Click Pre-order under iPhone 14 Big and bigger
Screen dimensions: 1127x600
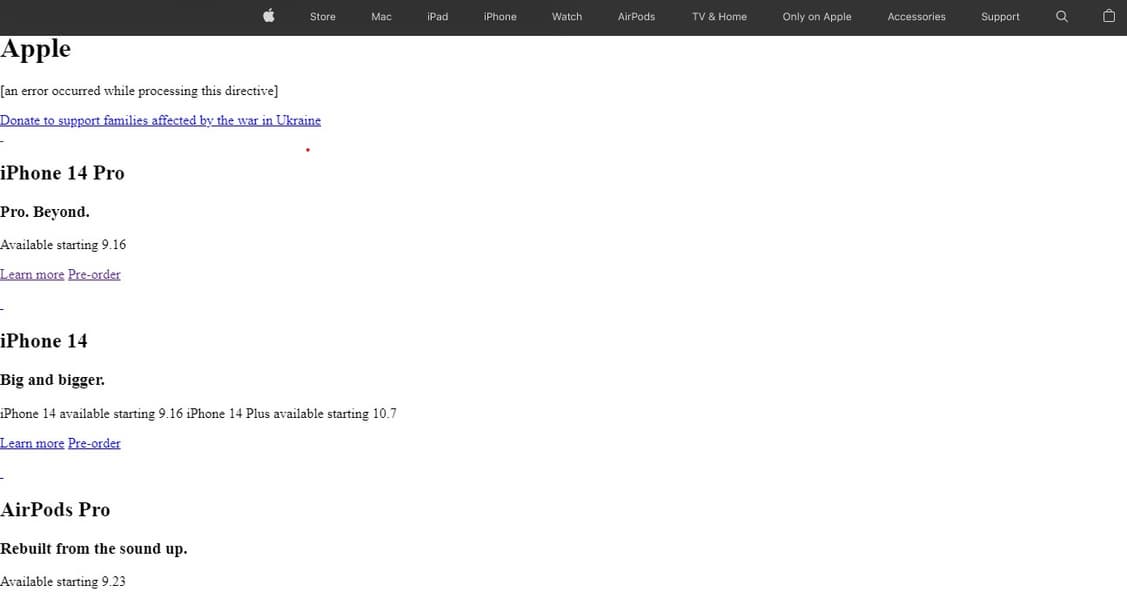(94, 443)
